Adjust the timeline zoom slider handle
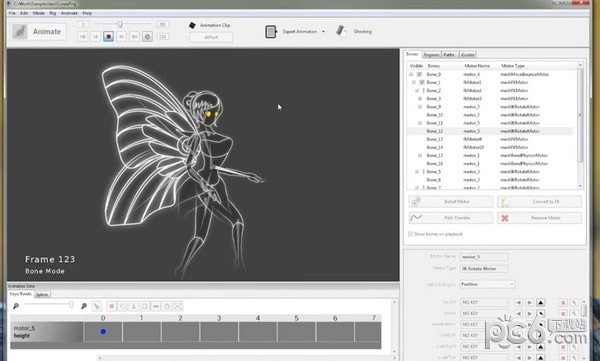The height and width of the screenshot is (361, 600). point(71,305)
